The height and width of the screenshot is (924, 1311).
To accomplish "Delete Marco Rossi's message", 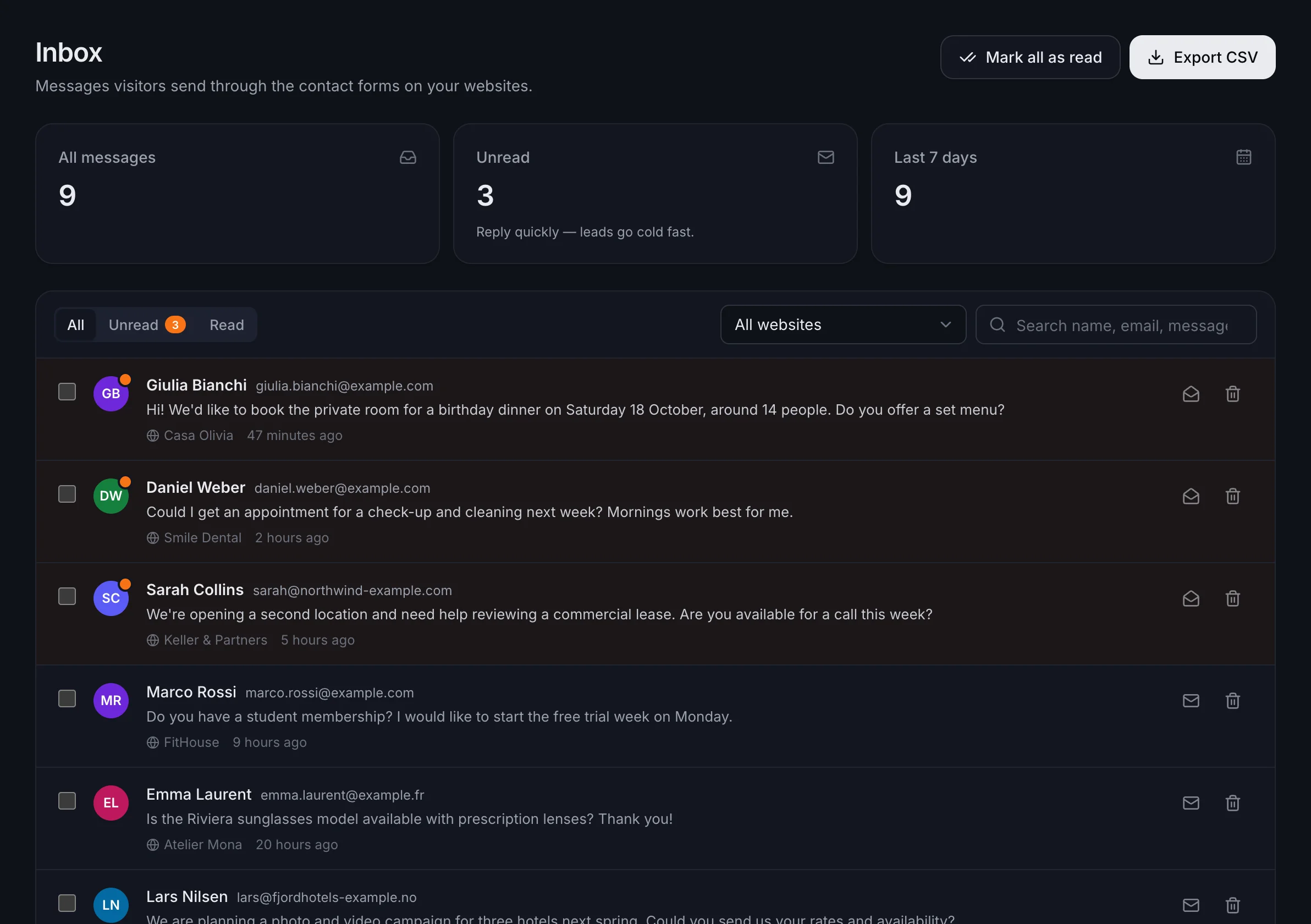I will 1233,701.
